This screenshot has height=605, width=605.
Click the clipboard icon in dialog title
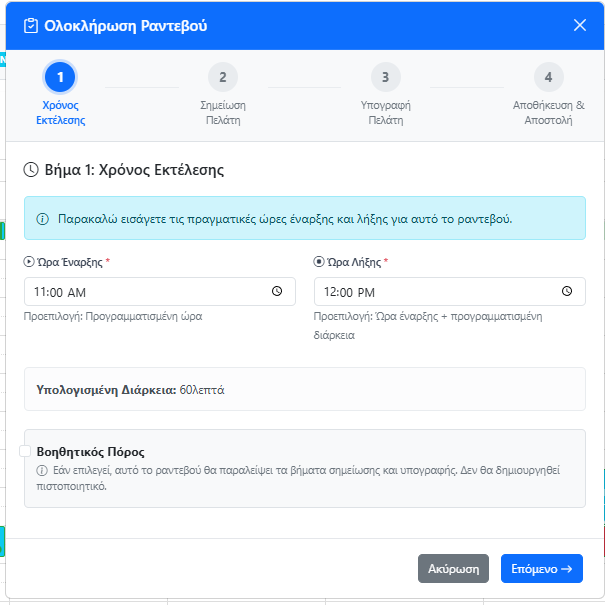(x=30, y=26)
